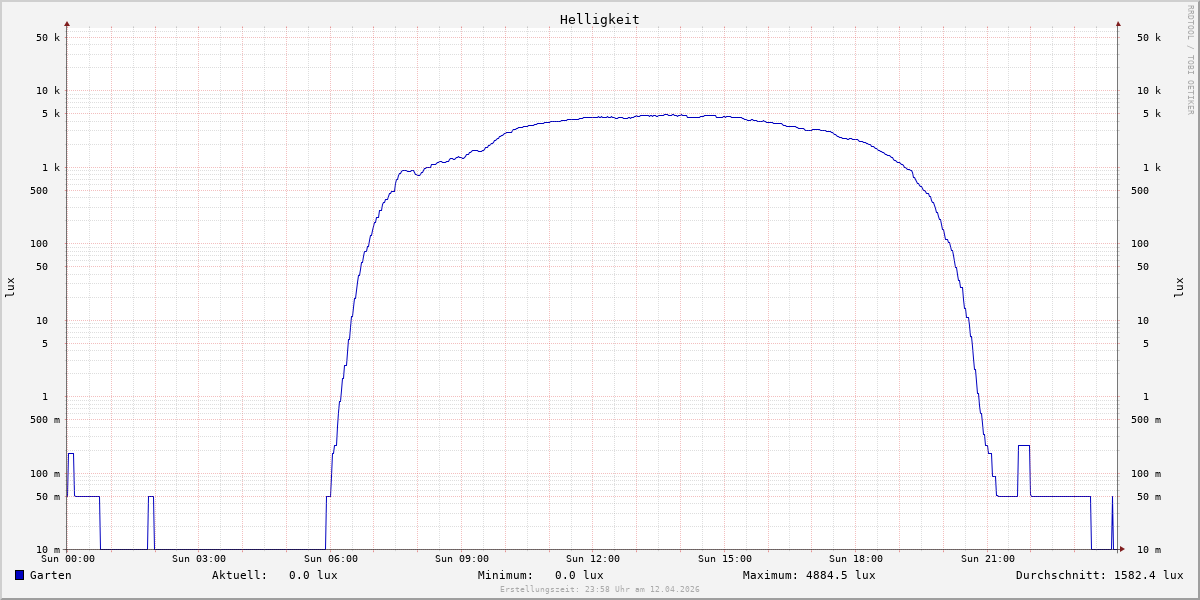1200x600 pixels.
Task: Click the Sun 12:00 time axis label
Action: 593,559
